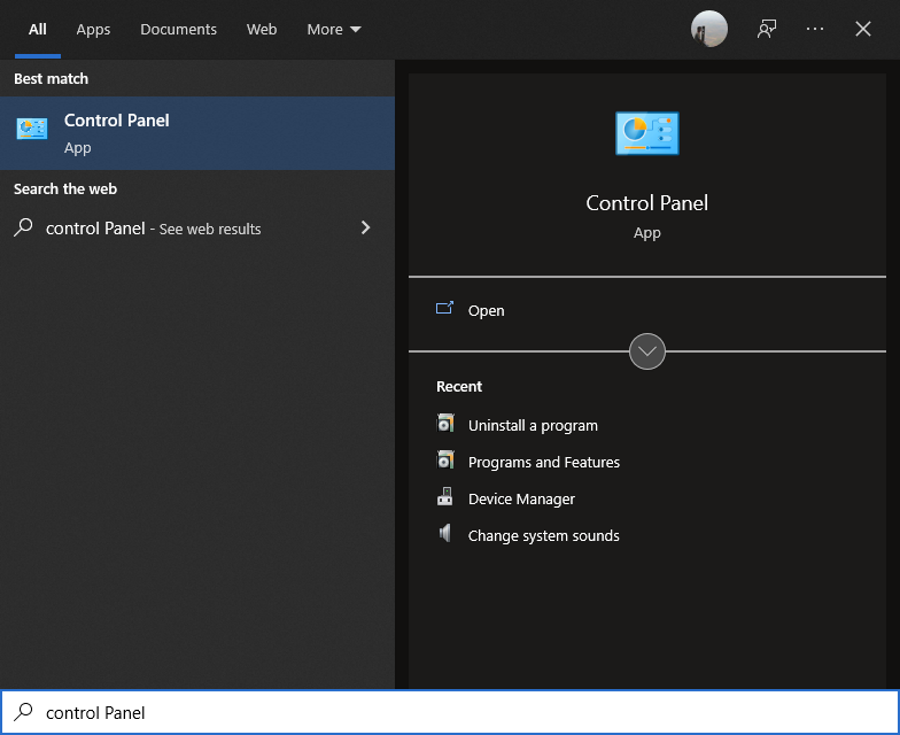Open the three-dot options menu
Viewport: 900px width, 735px height.
pos(814,29)
